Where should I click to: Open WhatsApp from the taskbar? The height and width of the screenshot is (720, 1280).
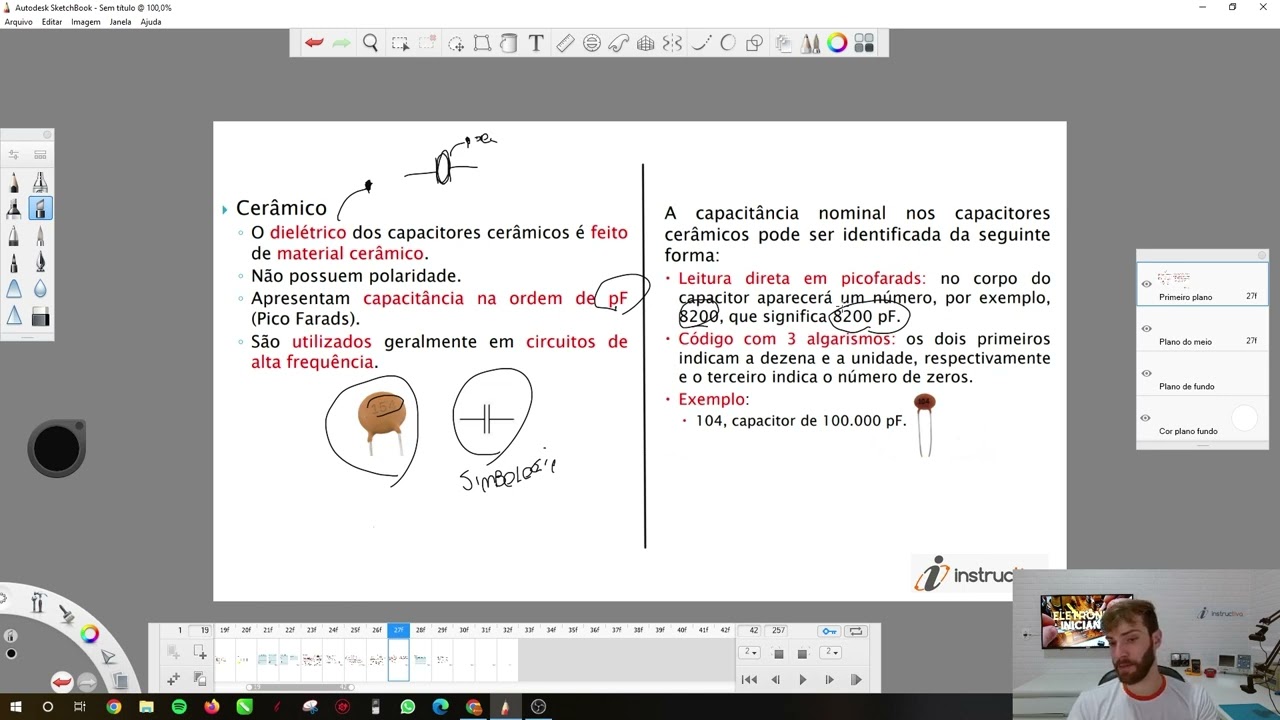point(408,707)
